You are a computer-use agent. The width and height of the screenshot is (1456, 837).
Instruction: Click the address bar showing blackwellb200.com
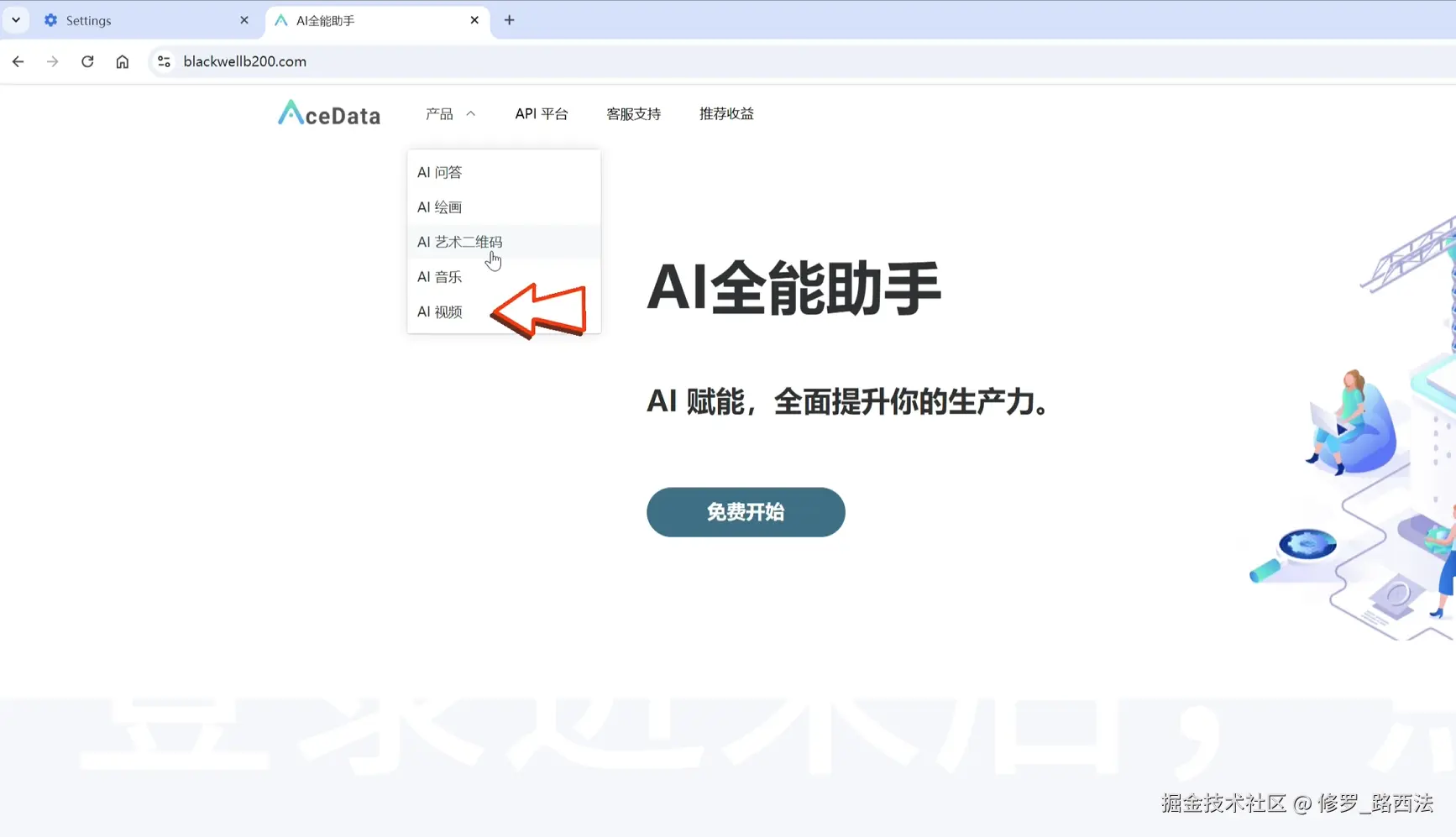tap(244, 61)
